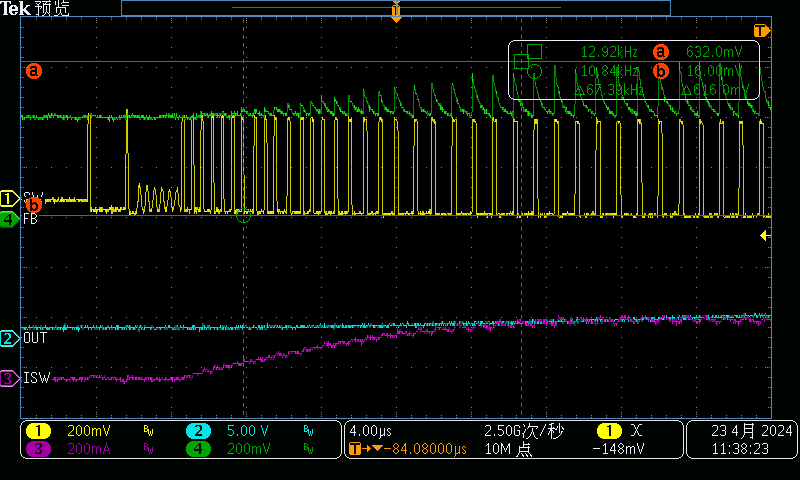Select channel 2 OUT waveform handle

coord(9,339)
